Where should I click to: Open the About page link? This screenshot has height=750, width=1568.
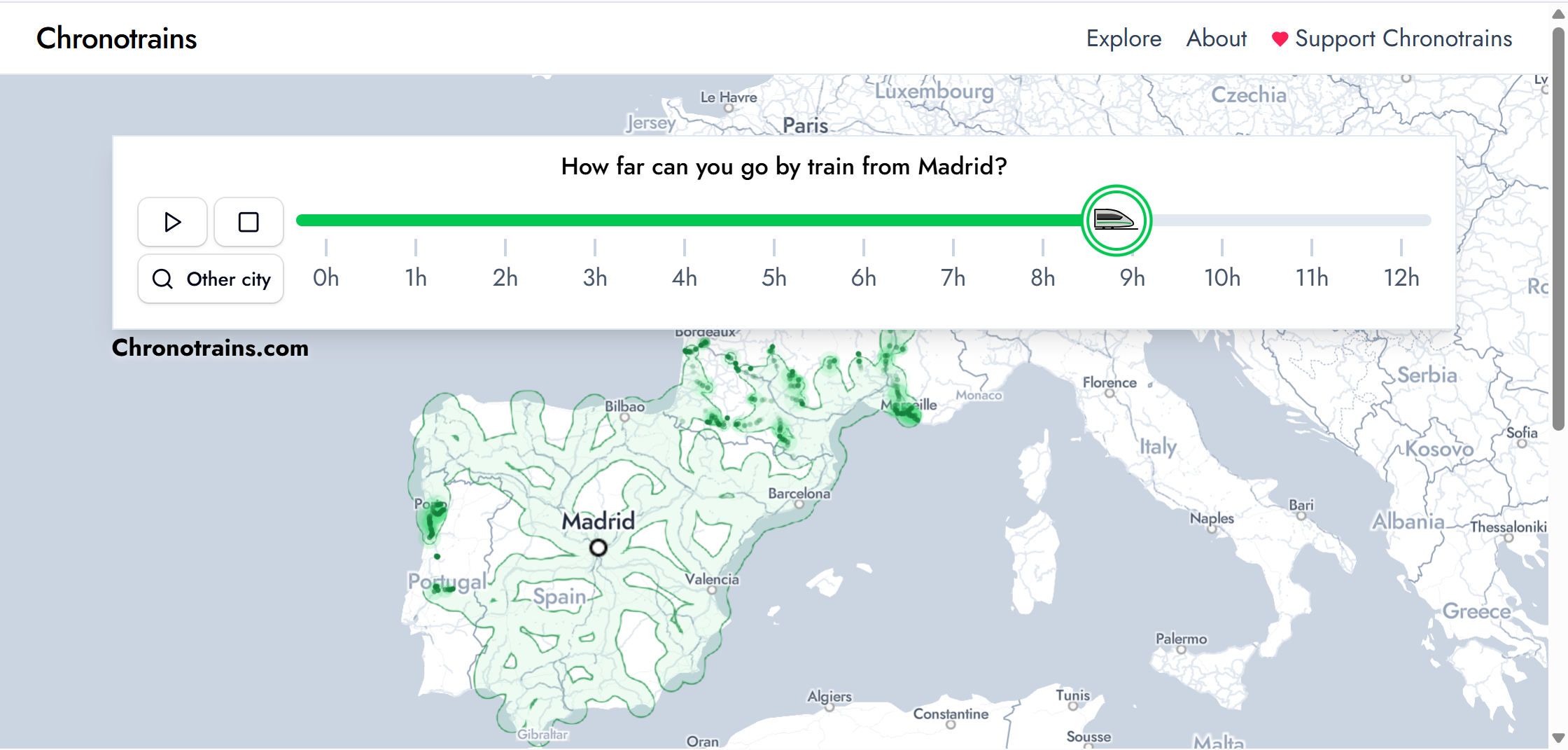pos(1216,39)
